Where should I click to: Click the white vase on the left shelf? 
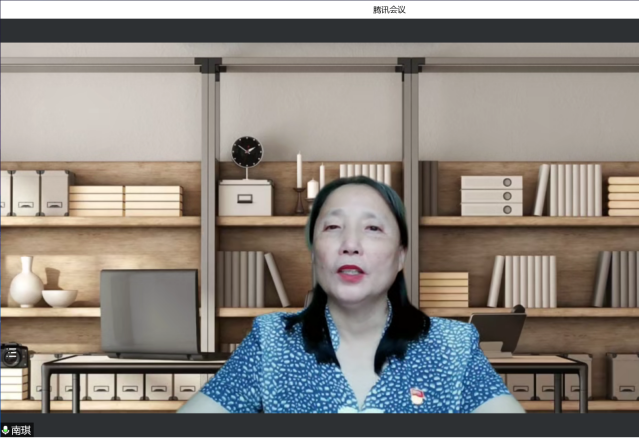click(25, 283)
